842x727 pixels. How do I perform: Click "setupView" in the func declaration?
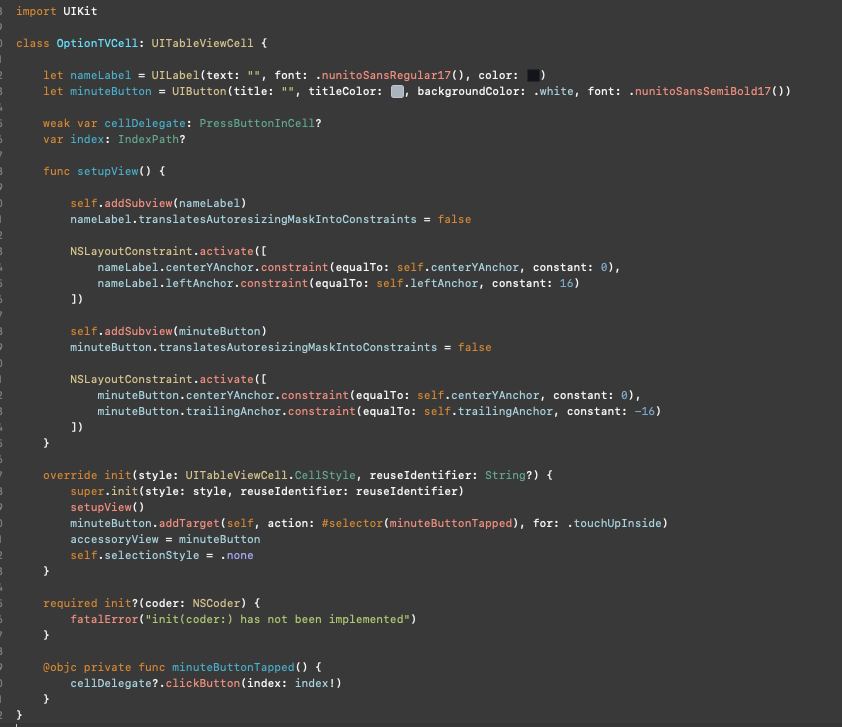tap(107, 171)
